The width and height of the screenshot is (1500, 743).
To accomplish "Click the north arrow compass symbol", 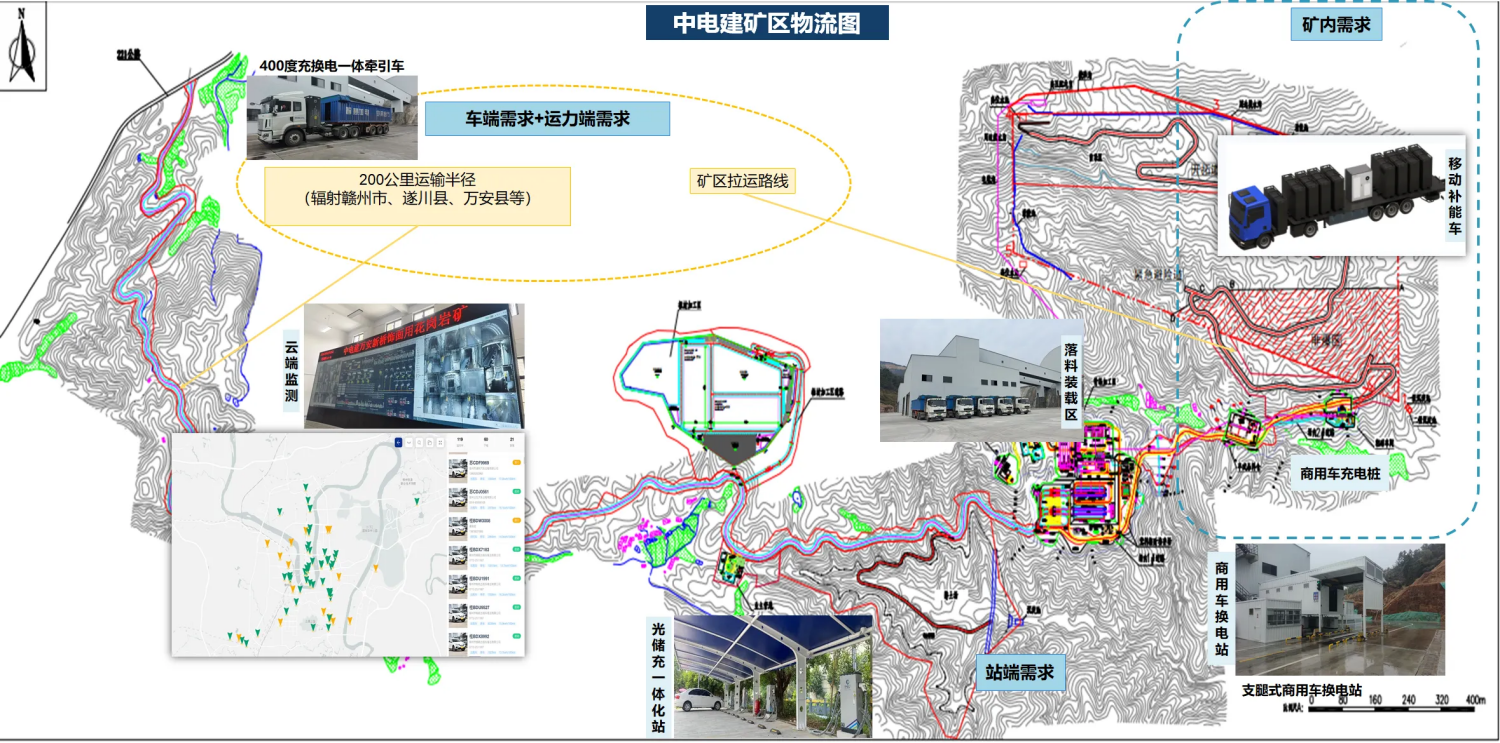I will (21, 54).
